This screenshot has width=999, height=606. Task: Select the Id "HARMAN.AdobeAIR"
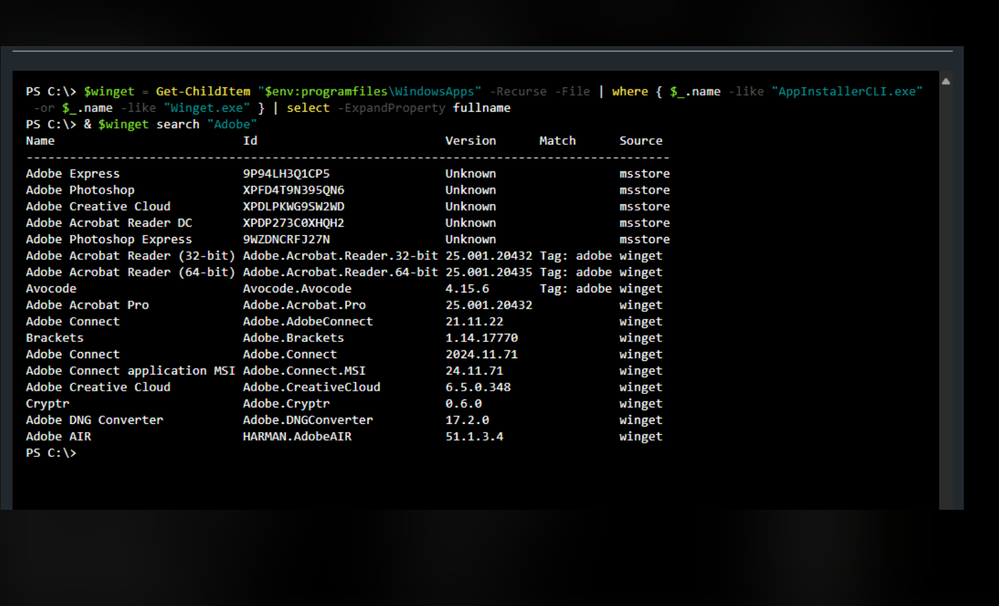[x=297, y=437]
